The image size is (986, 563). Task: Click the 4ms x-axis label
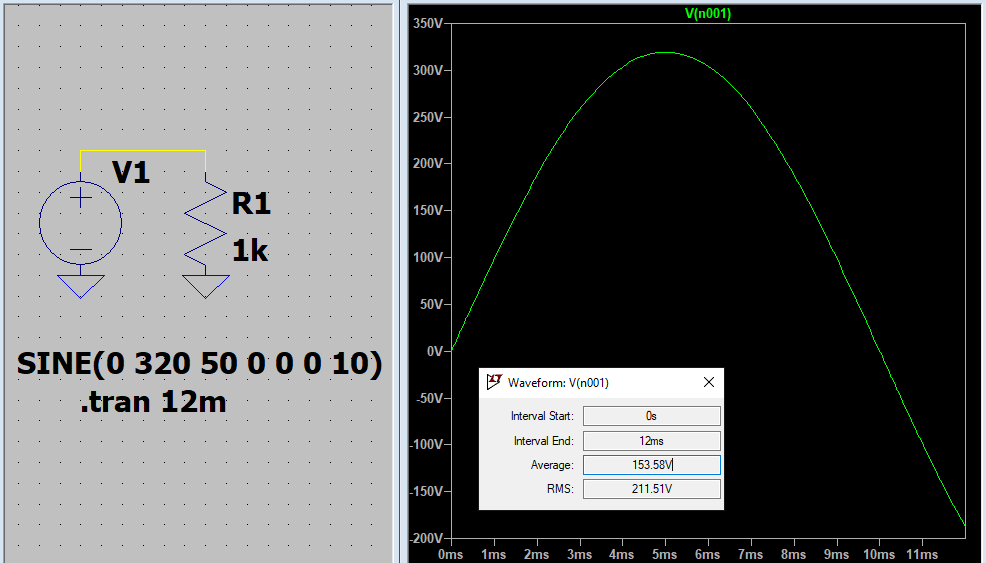point(622,554)
